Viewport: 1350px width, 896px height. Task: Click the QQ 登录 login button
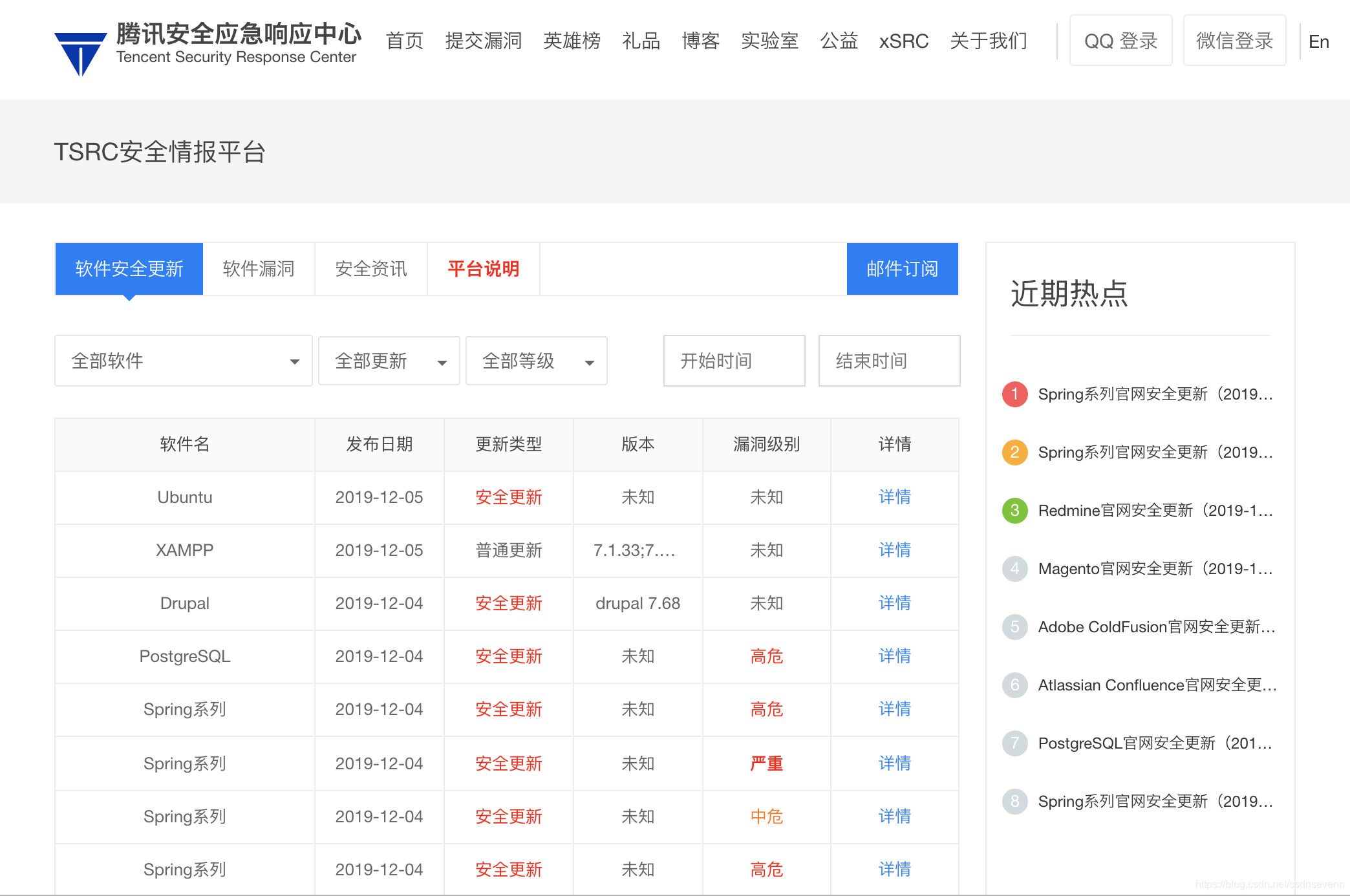click(x=1120, y=40)
